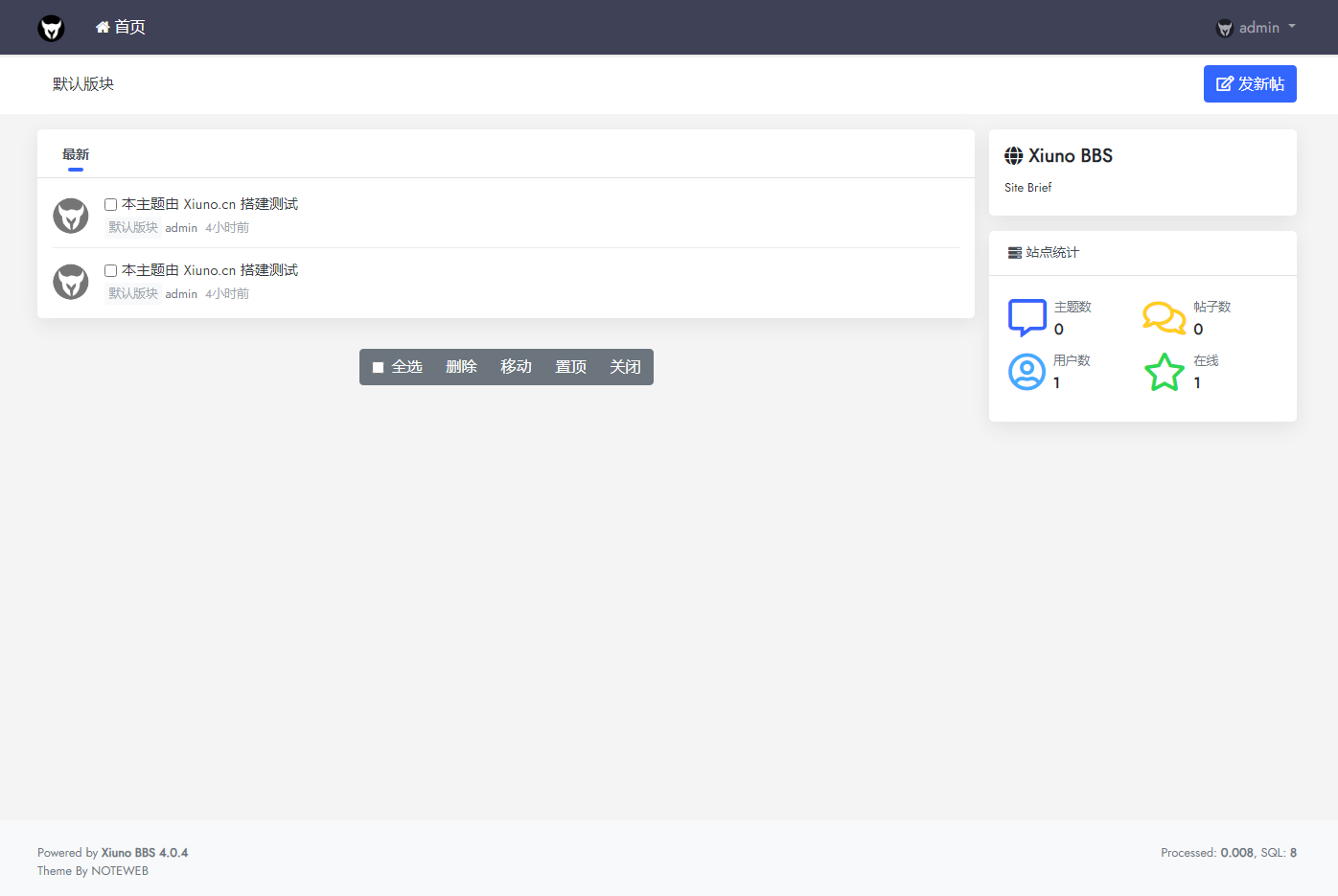Viewport: 1338px width, 896px height.
Task: Click the pencil icon on 发新帖 button
Action: [1224, 84]
